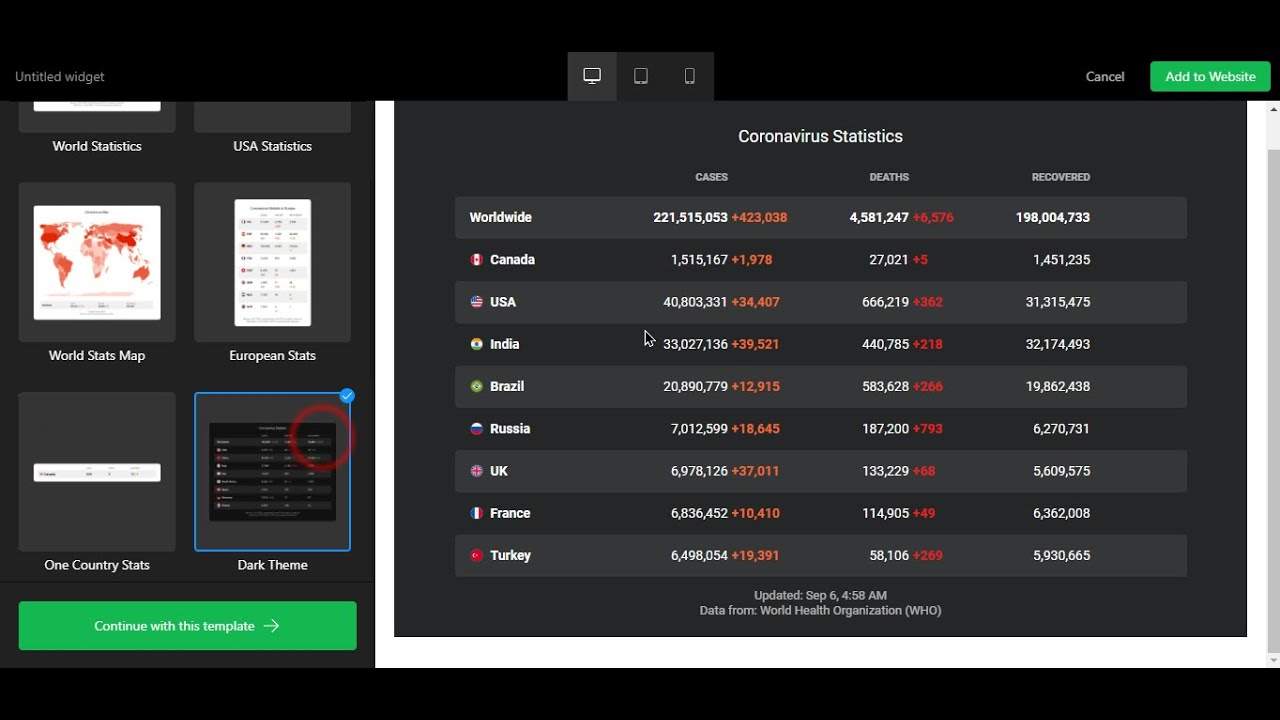The width and height of the screenshot is (1280, 720).
Task: Click the European Stats label
Action: 272,356
